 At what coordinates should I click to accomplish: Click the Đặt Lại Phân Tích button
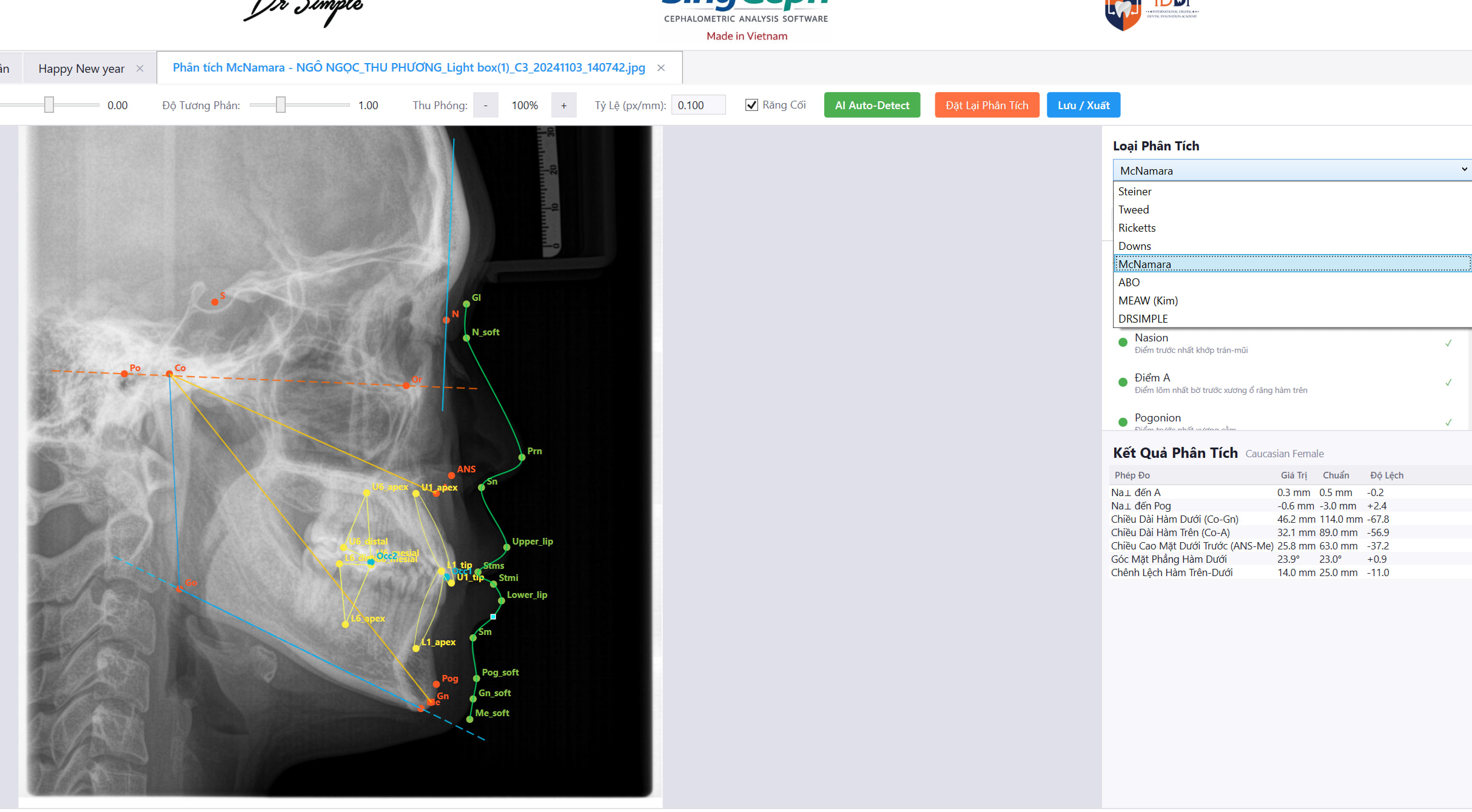pos(987,106)
